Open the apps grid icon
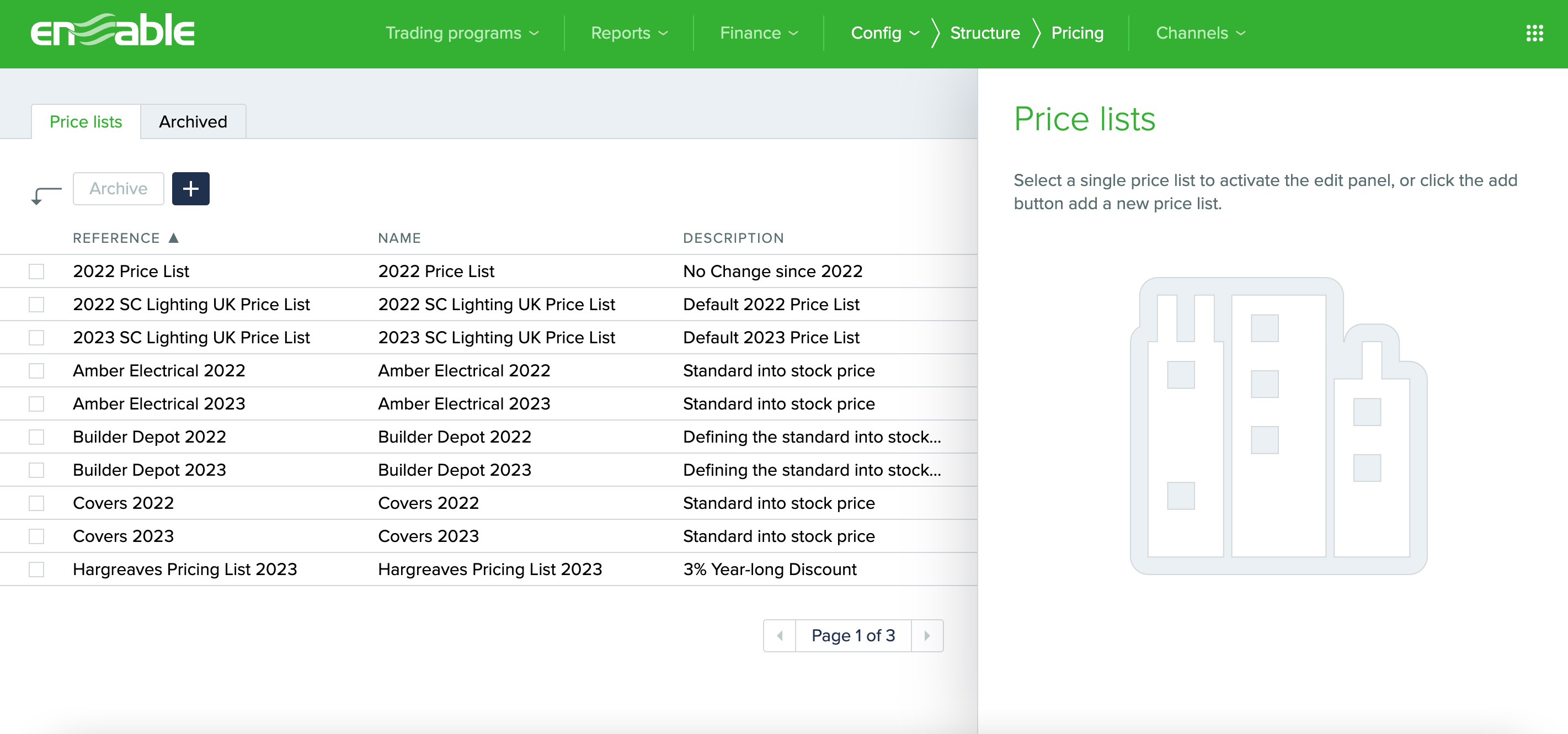 [1534, 33]
